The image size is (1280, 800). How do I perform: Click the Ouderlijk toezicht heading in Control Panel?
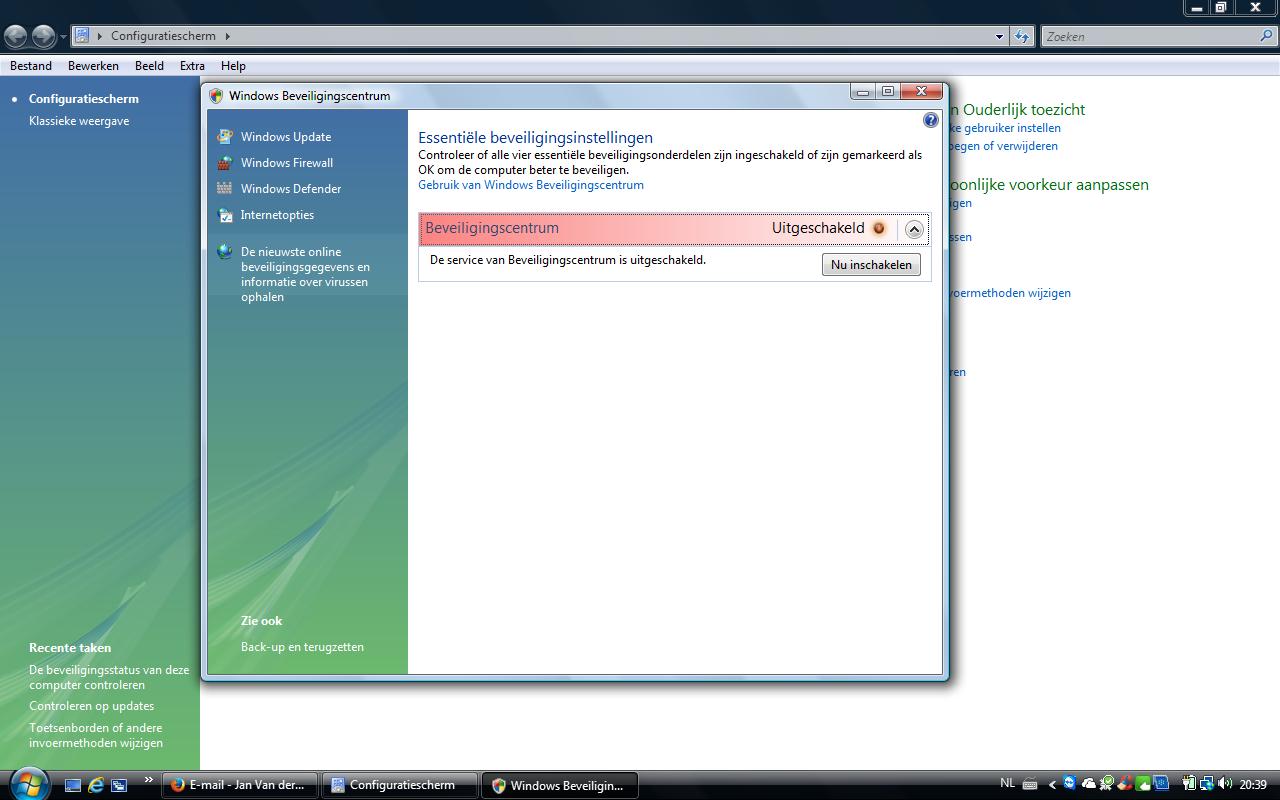1018,110
